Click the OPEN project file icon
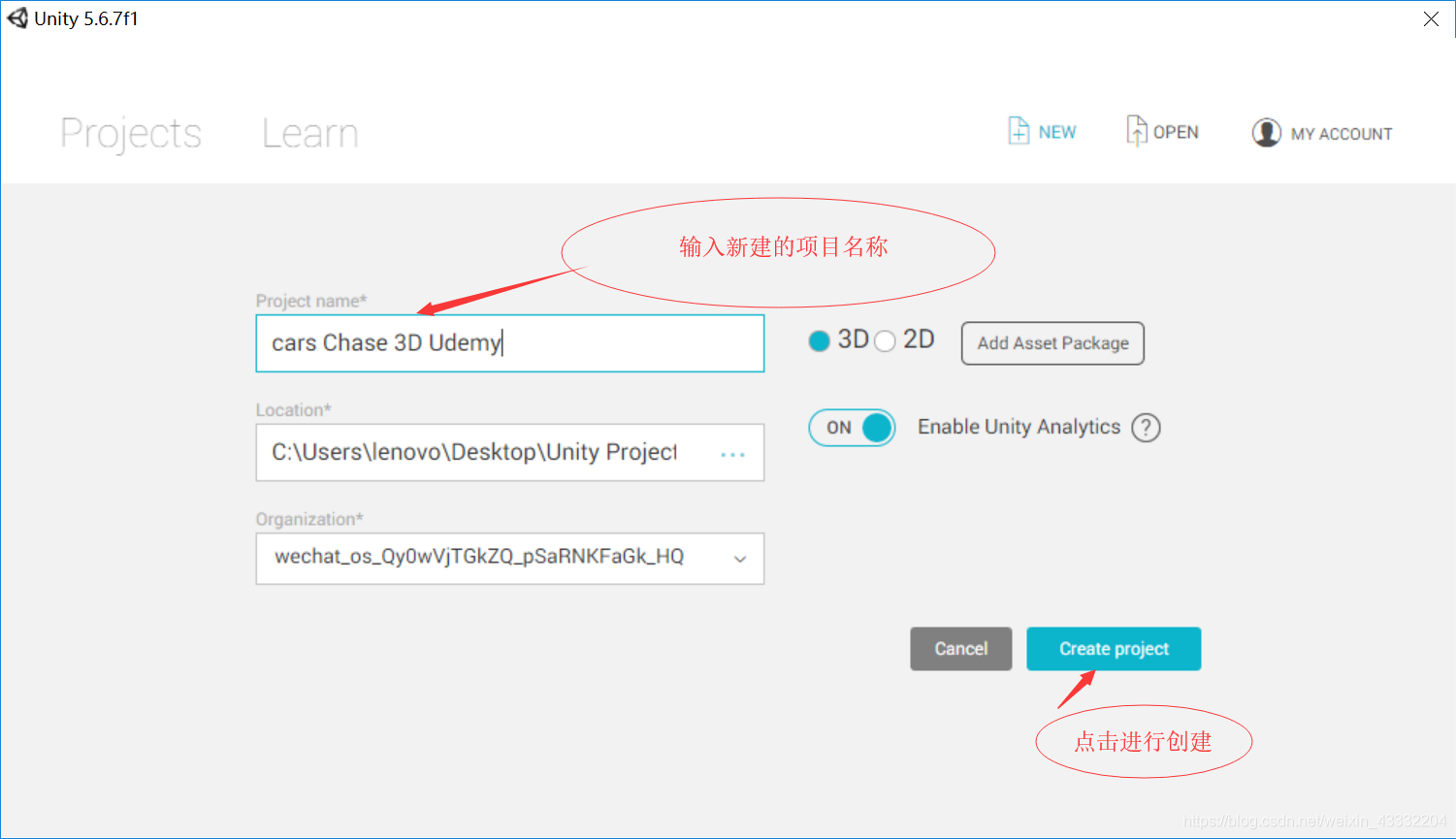1456x839 pixels. pyautogui.click(x=1136, y=131)
